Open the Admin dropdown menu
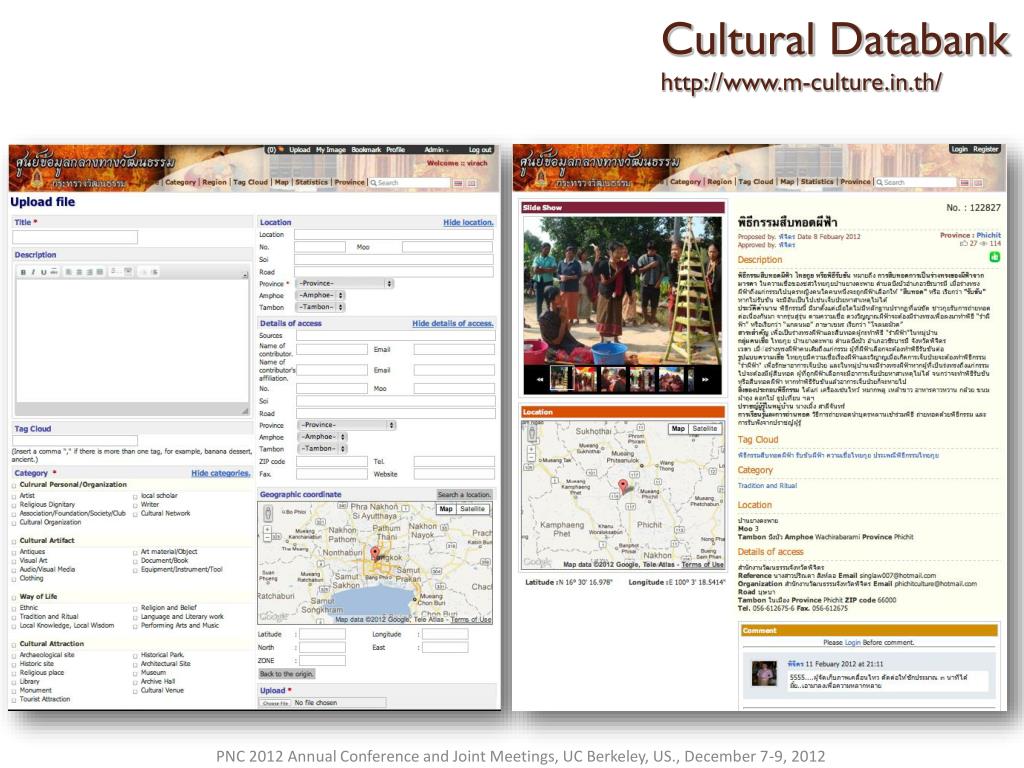Screen dimensions: 1024x768 (x=436, y=150)
